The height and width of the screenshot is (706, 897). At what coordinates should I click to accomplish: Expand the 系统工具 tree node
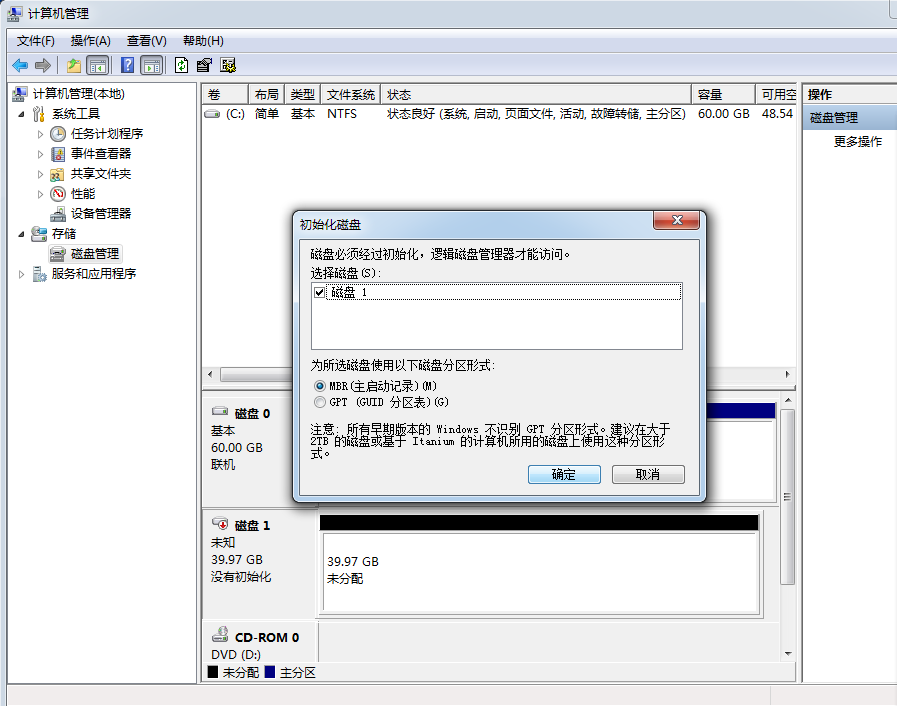[x=22, y=113]
